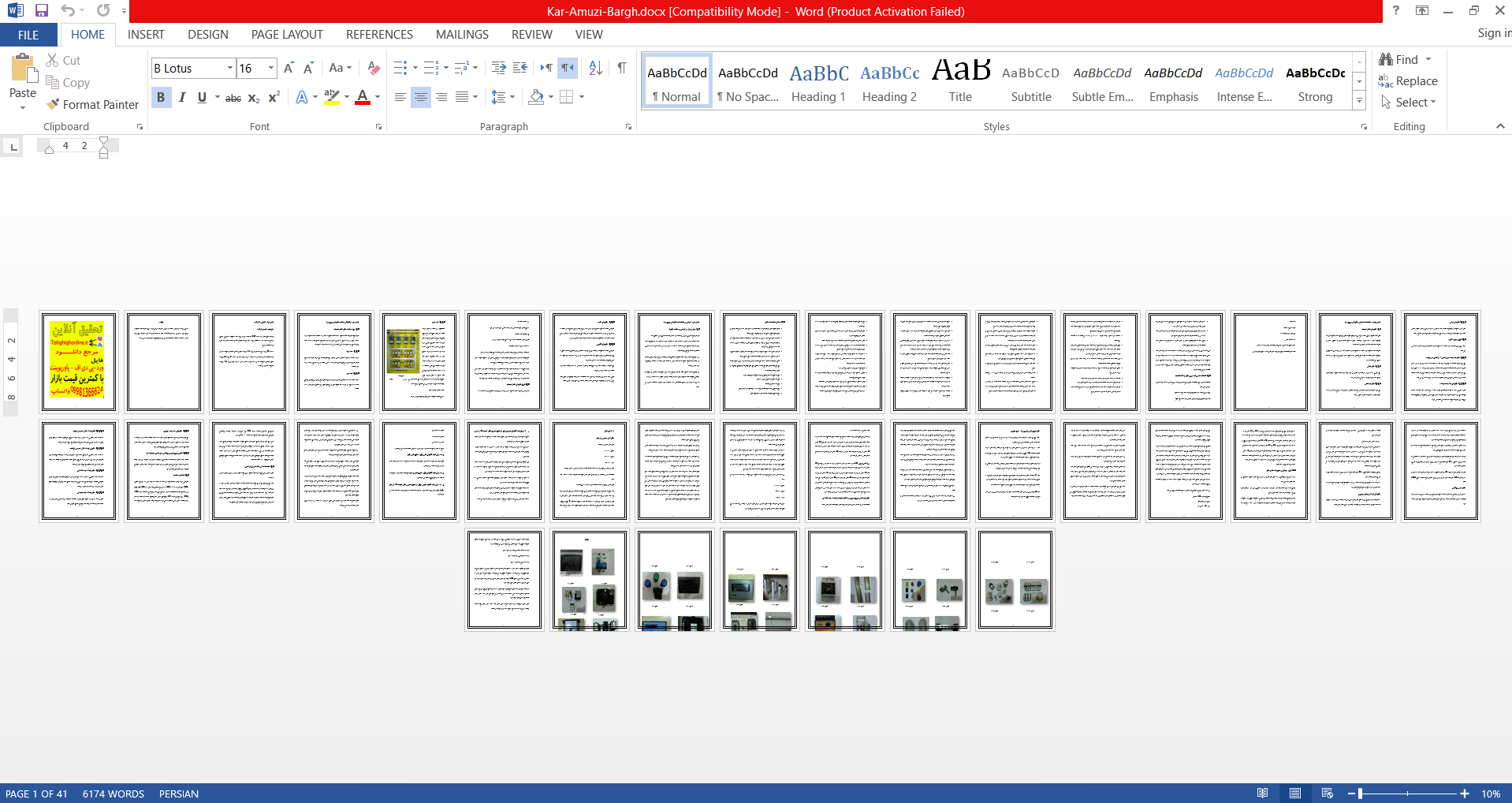Click the Word Help question mark
This screenshot has height=803, width=1512.
(x=1395, y=10)
